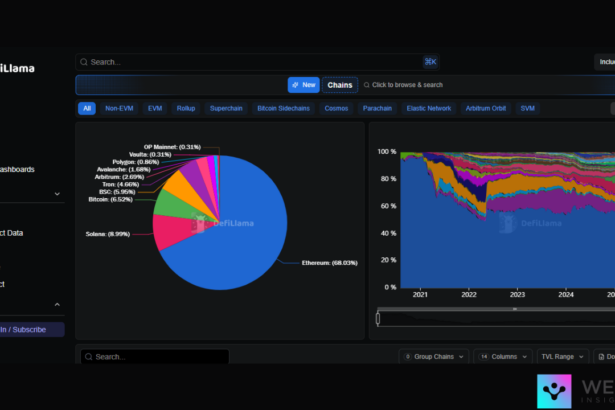Switch to the Non-EVM category filter

point(119,108)
